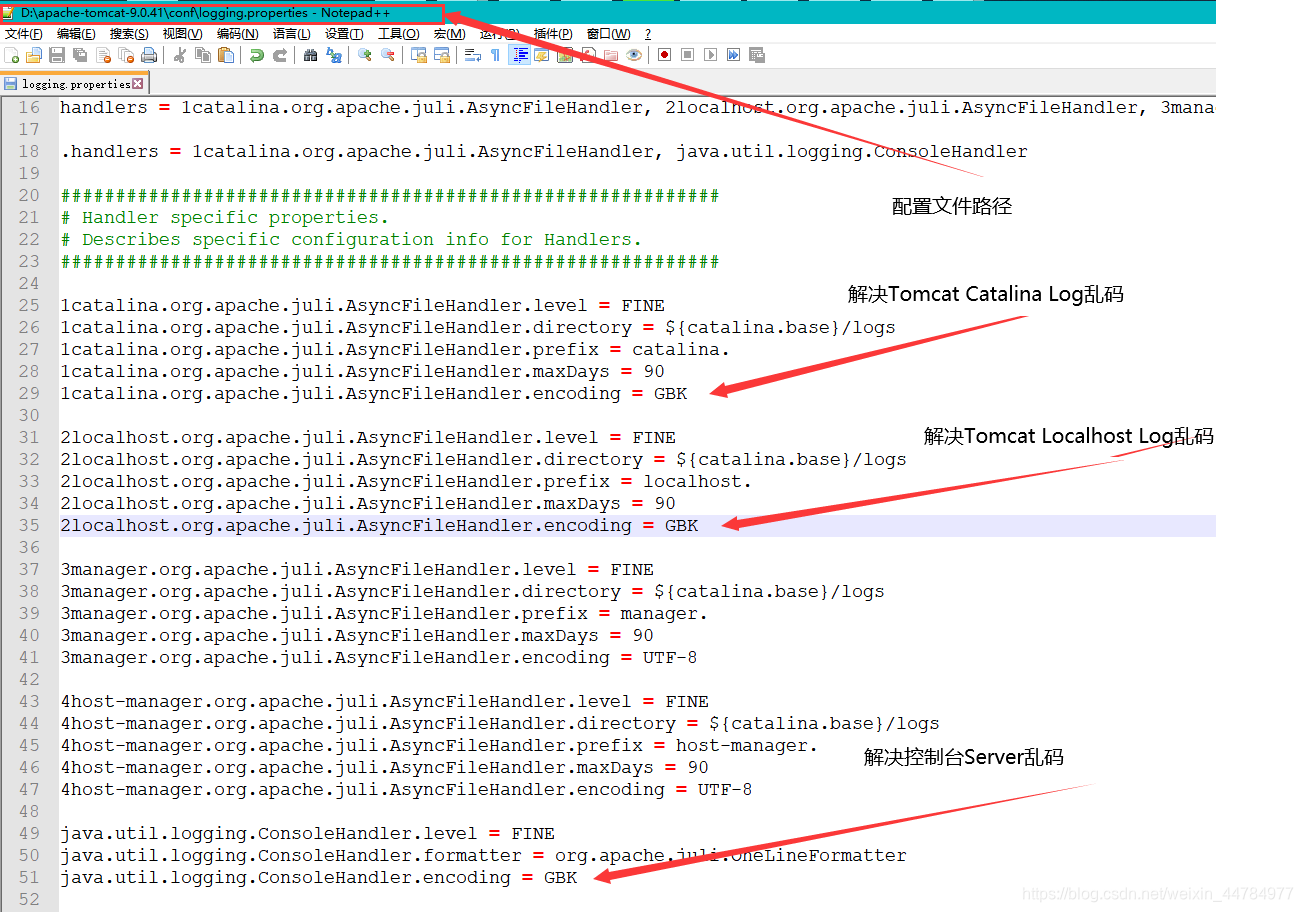Open the 插件(P) menu
This screenshot has width=1303, height=912.
tap(553, 34)
